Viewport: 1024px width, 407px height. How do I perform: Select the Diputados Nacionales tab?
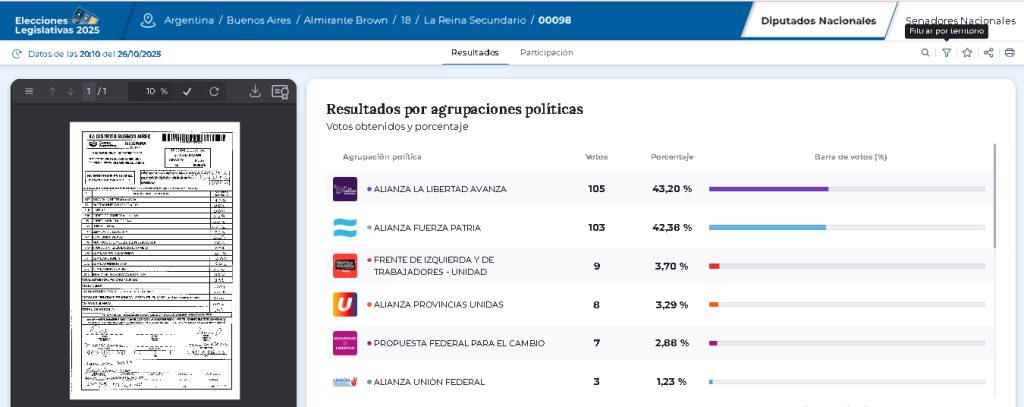(818, 20)
